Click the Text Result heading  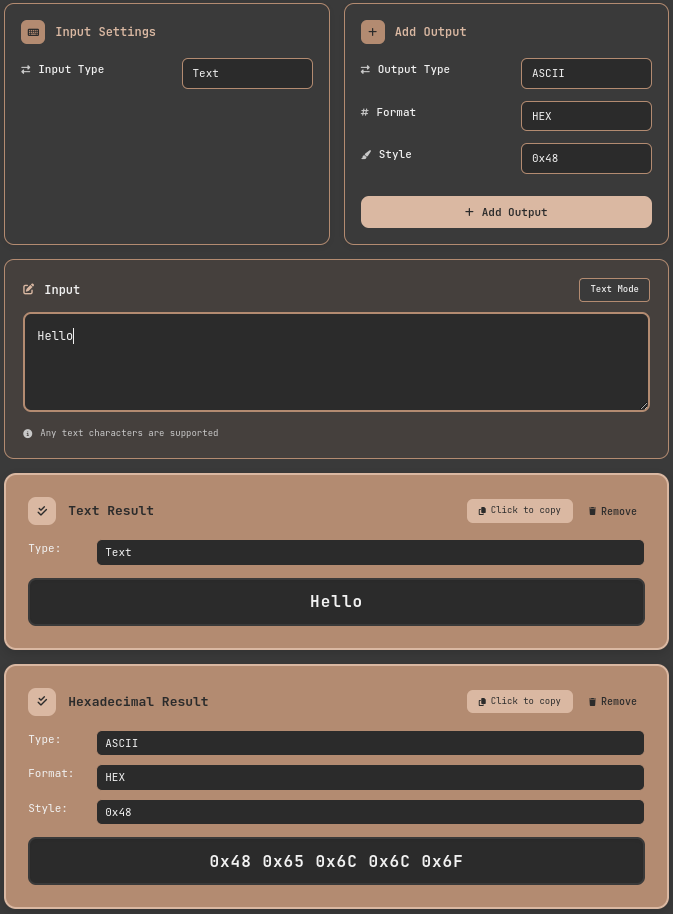click(111, 511)
